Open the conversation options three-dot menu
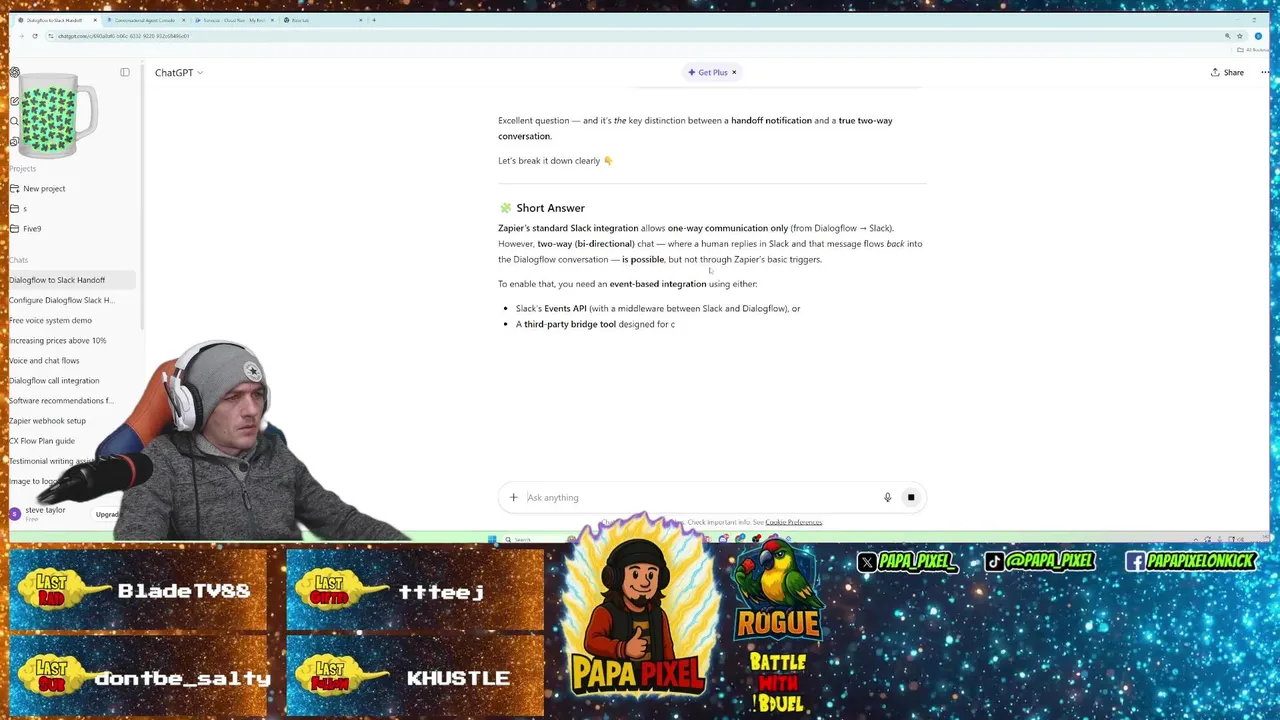1280x720 pixels. (x=1265, y=72)
